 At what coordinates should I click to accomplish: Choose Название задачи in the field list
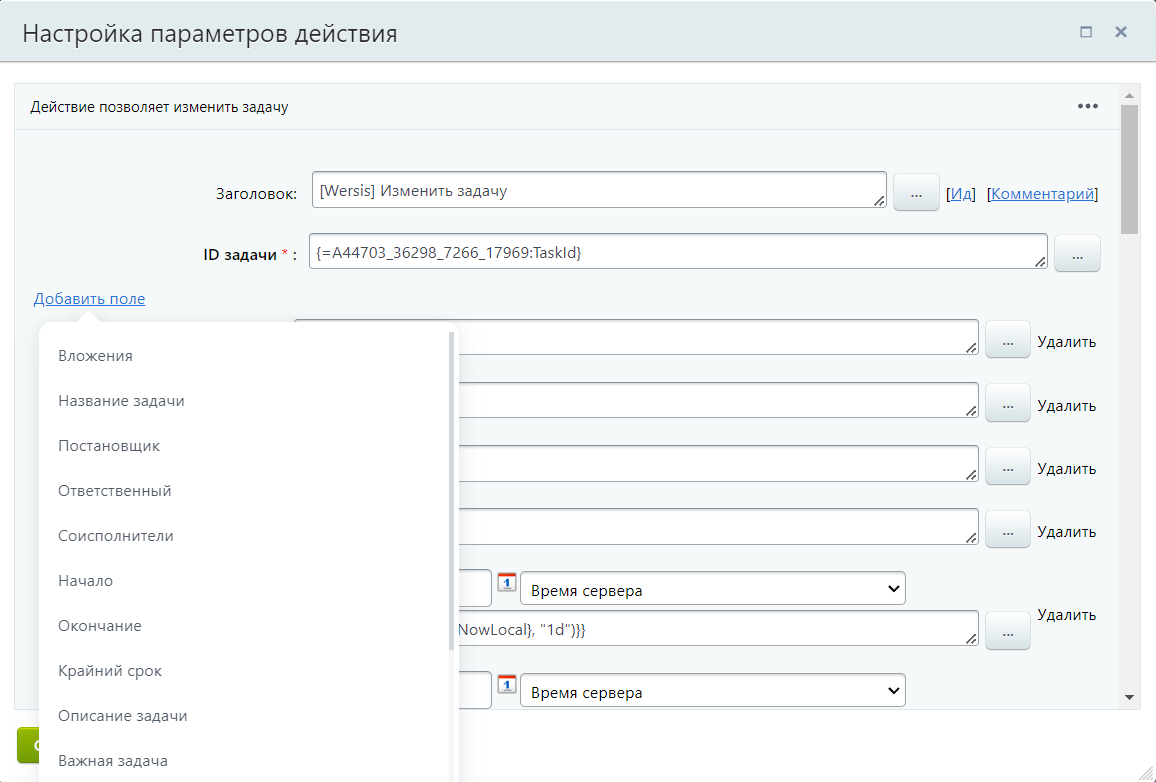point(121,401)
